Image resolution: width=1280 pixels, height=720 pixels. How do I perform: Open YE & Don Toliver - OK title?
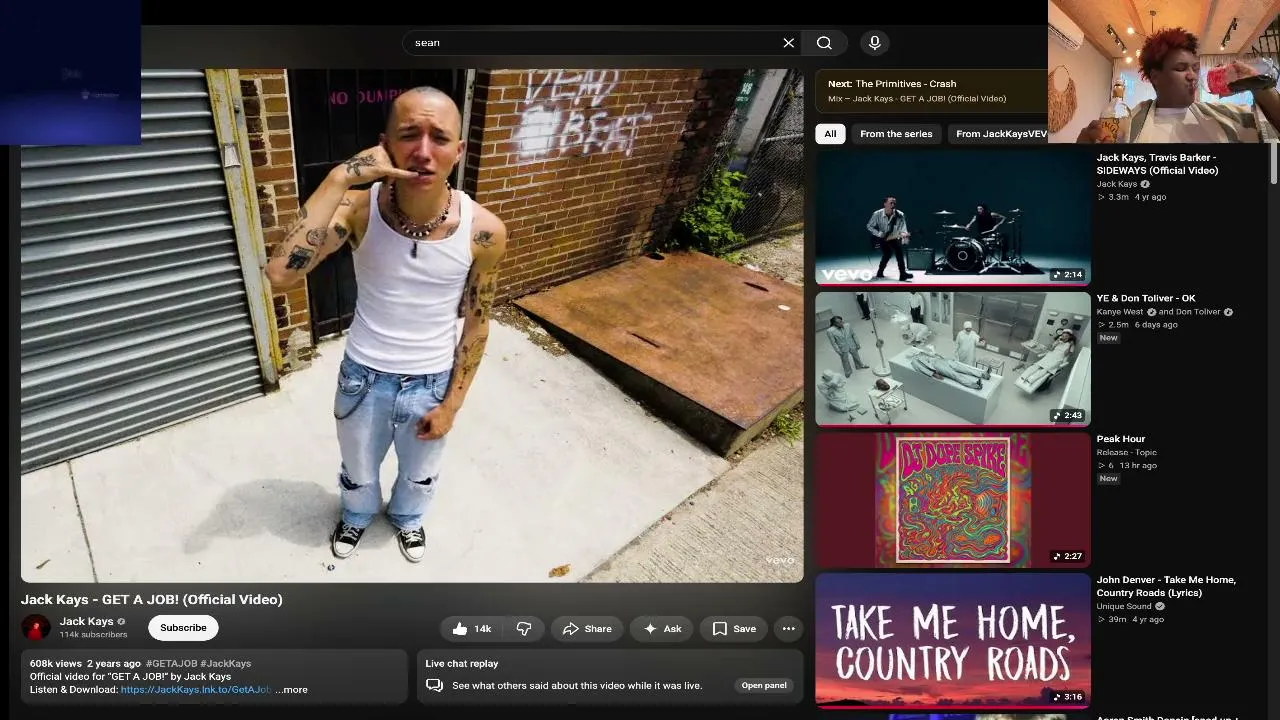tap(1146, 298)
